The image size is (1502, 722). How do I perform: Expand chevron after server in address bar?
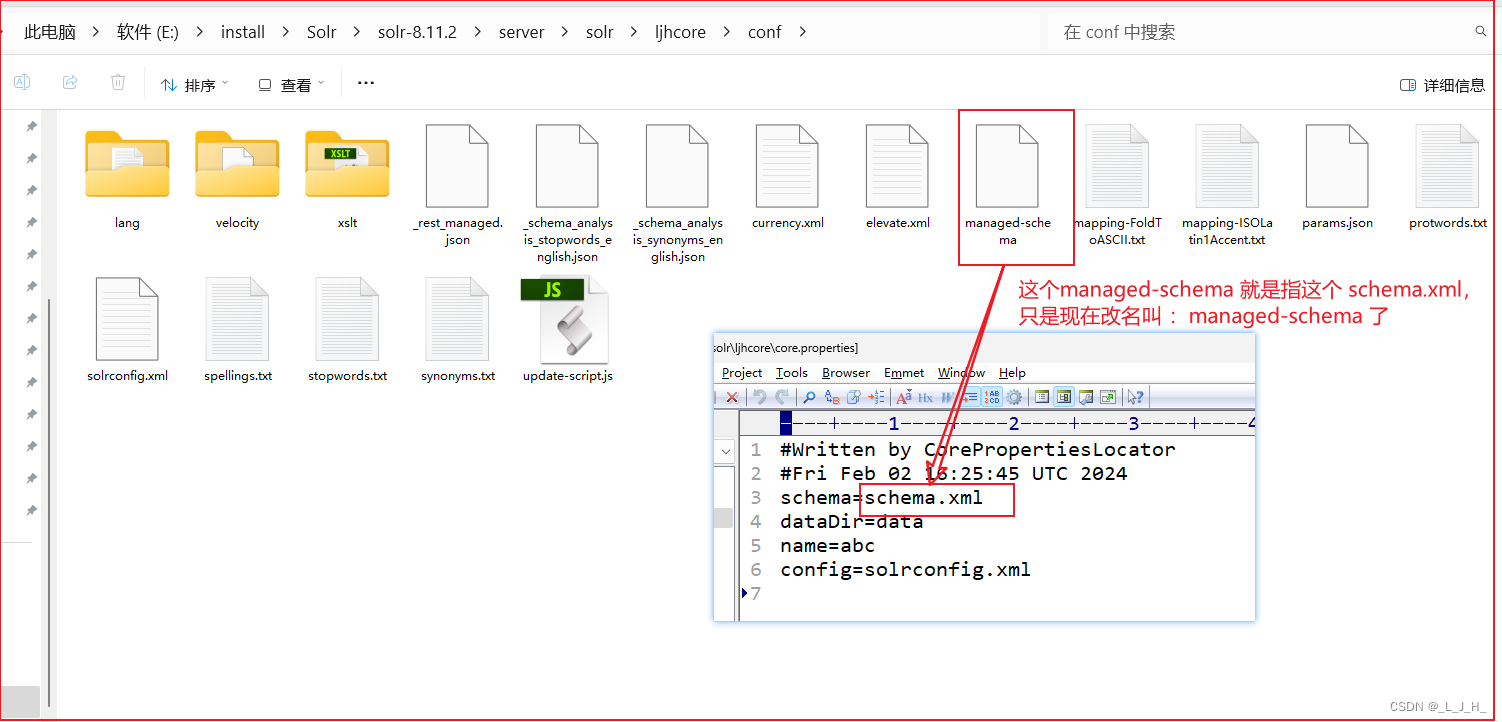pos(565,32)
